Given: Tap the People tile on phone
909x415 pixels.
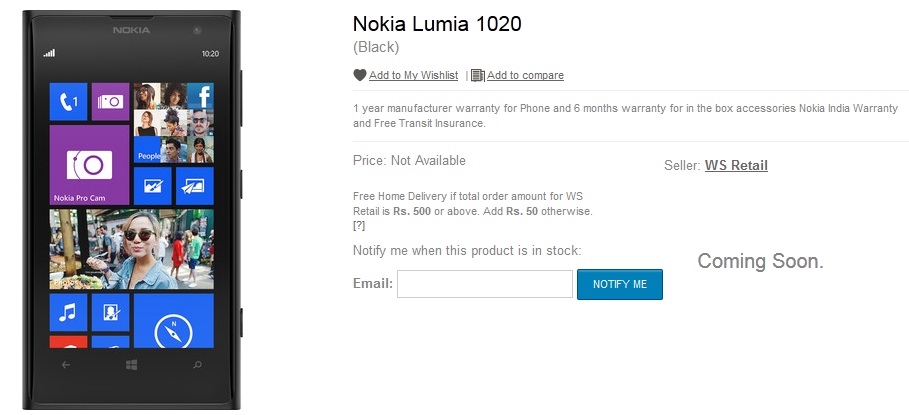Looking at the screenshot, I should 160,136.
